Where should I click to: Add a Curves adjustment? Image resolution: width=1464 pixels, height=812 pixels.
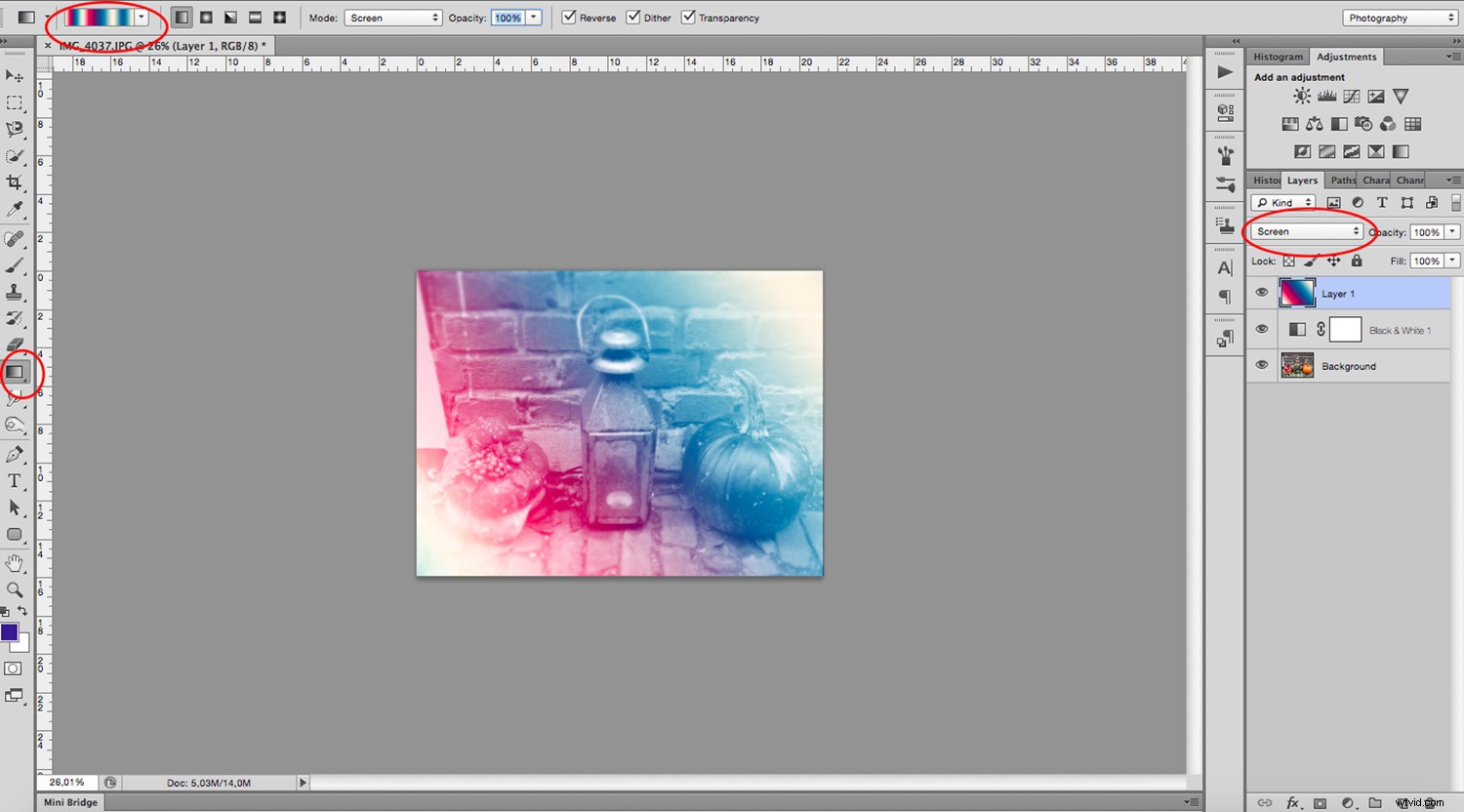(x=1351, y=96)
